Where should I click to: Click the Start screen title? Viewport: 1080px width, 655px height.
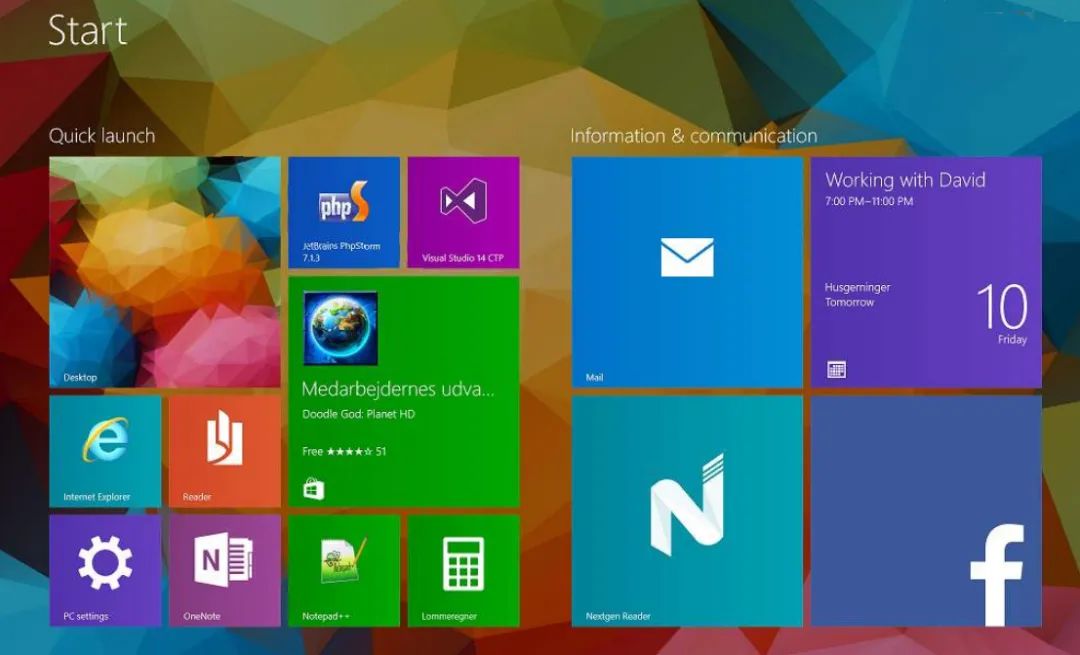click(87, 31)
